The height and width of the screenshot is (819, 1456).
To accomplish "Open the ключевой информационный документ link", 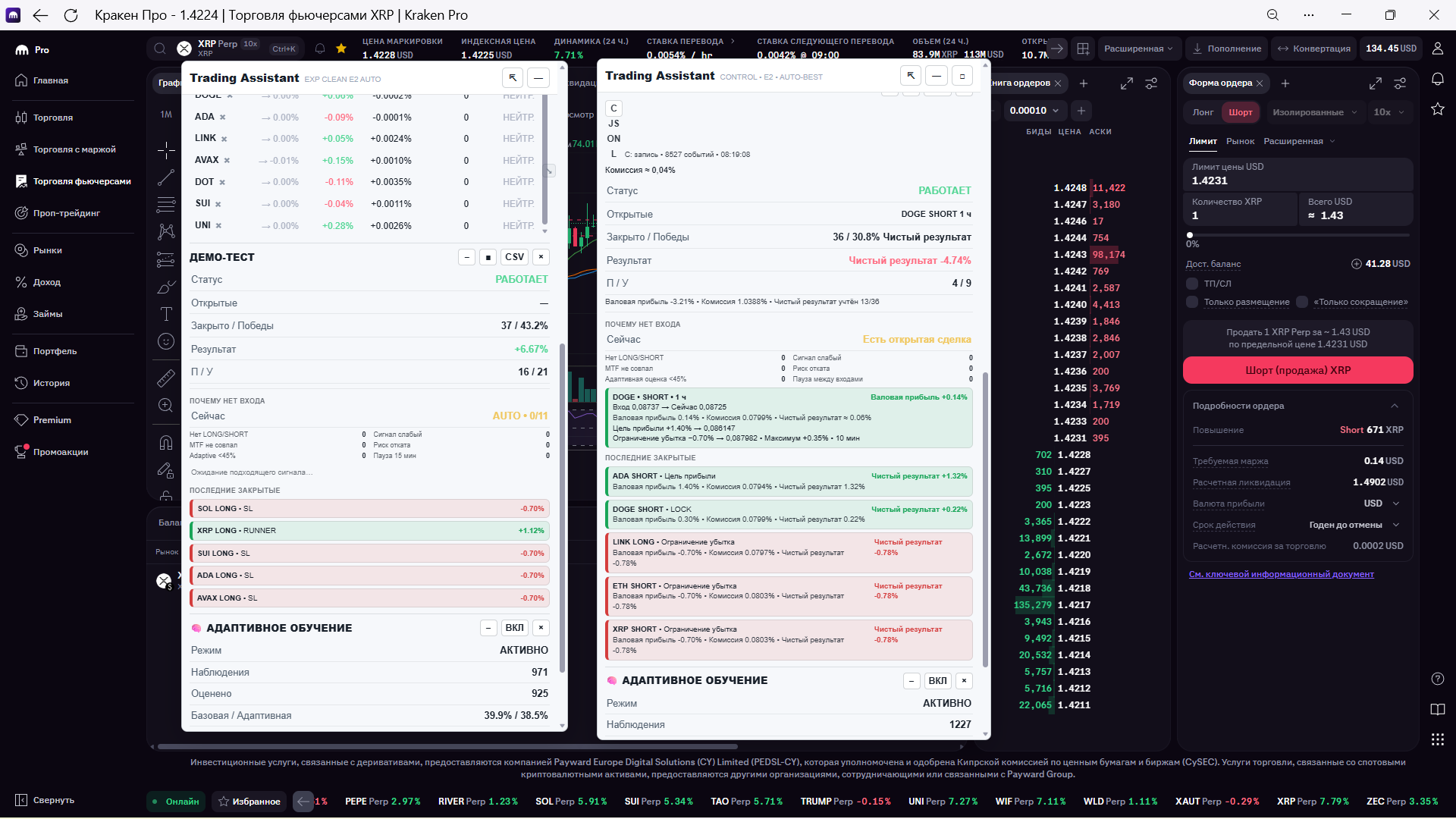I will (1281, 574).
